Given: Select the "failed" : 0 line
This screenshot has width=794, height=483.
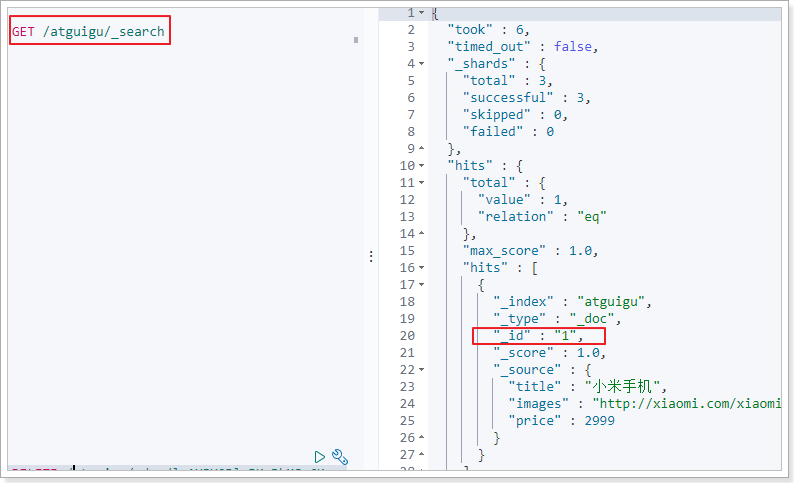Looking at the screenshot, I should tap(508, 132).
